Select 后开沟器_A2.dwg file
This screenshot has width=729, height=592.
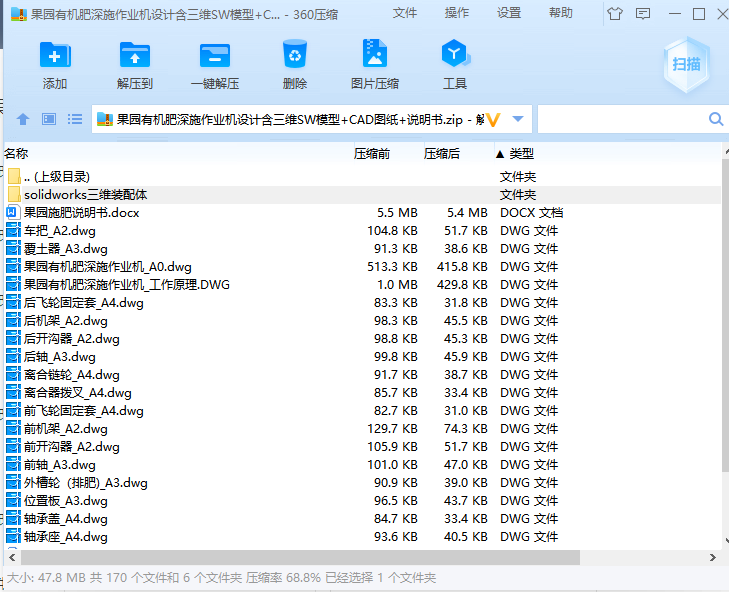click(x=363, y=339)
